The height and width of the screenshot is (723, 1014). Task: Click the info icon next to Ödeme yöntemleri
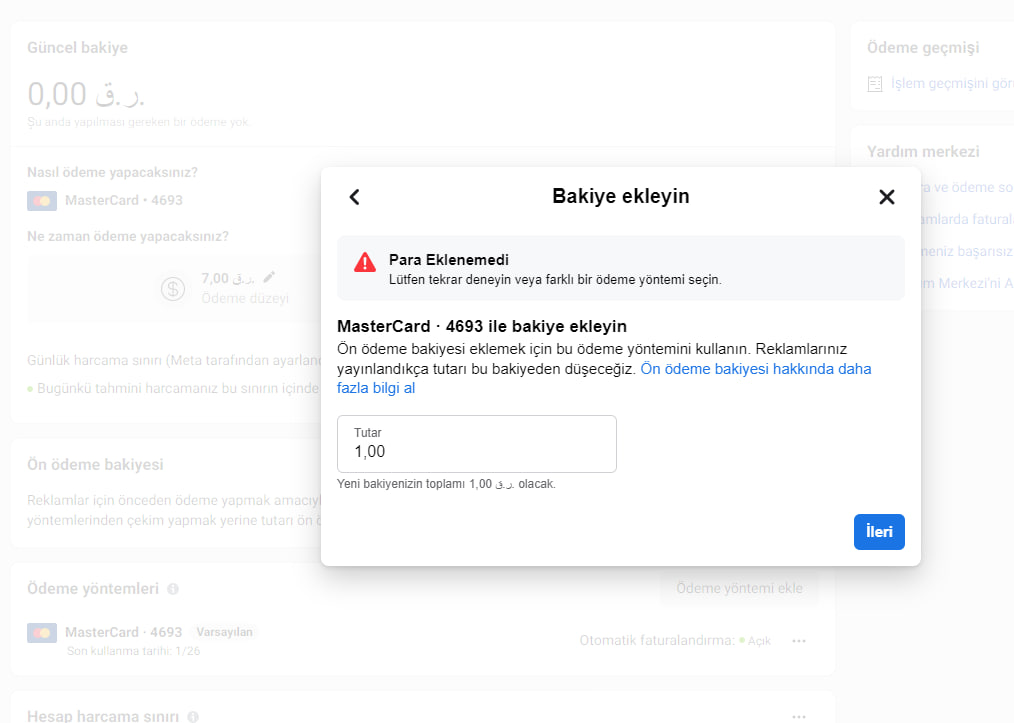[x=173, y=588]
